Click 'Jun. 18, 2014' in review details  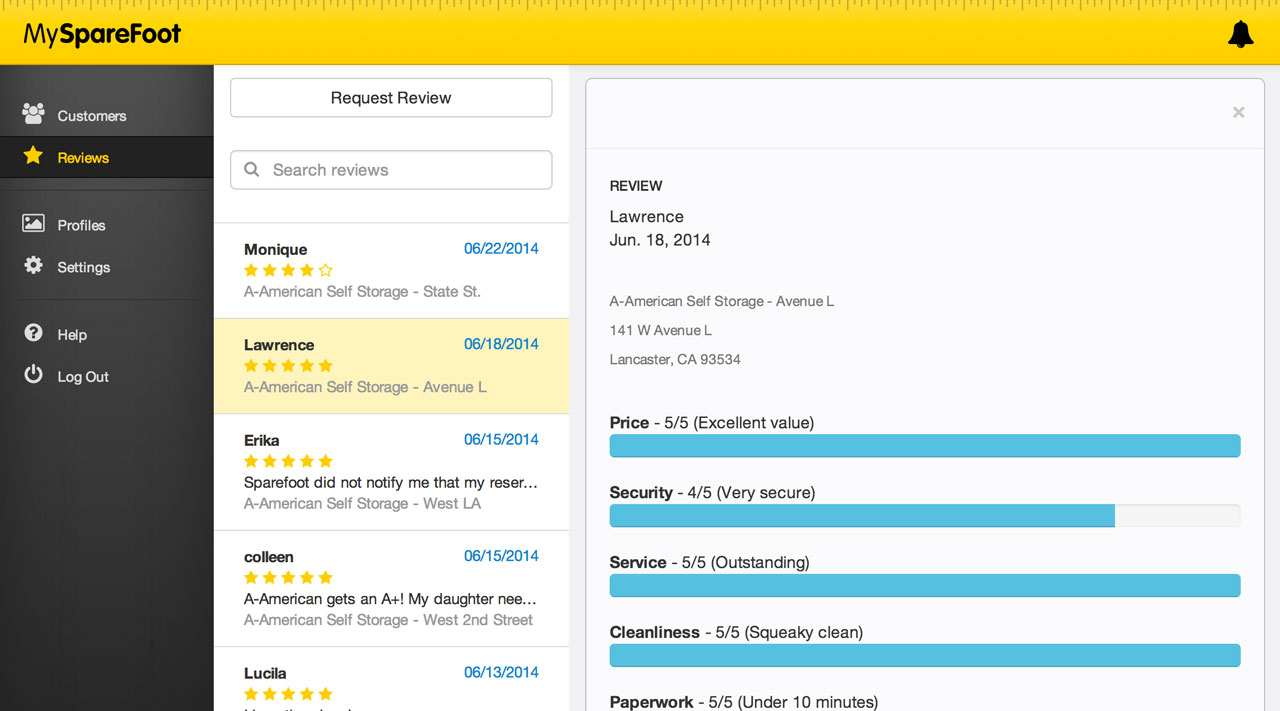(660, 240)
